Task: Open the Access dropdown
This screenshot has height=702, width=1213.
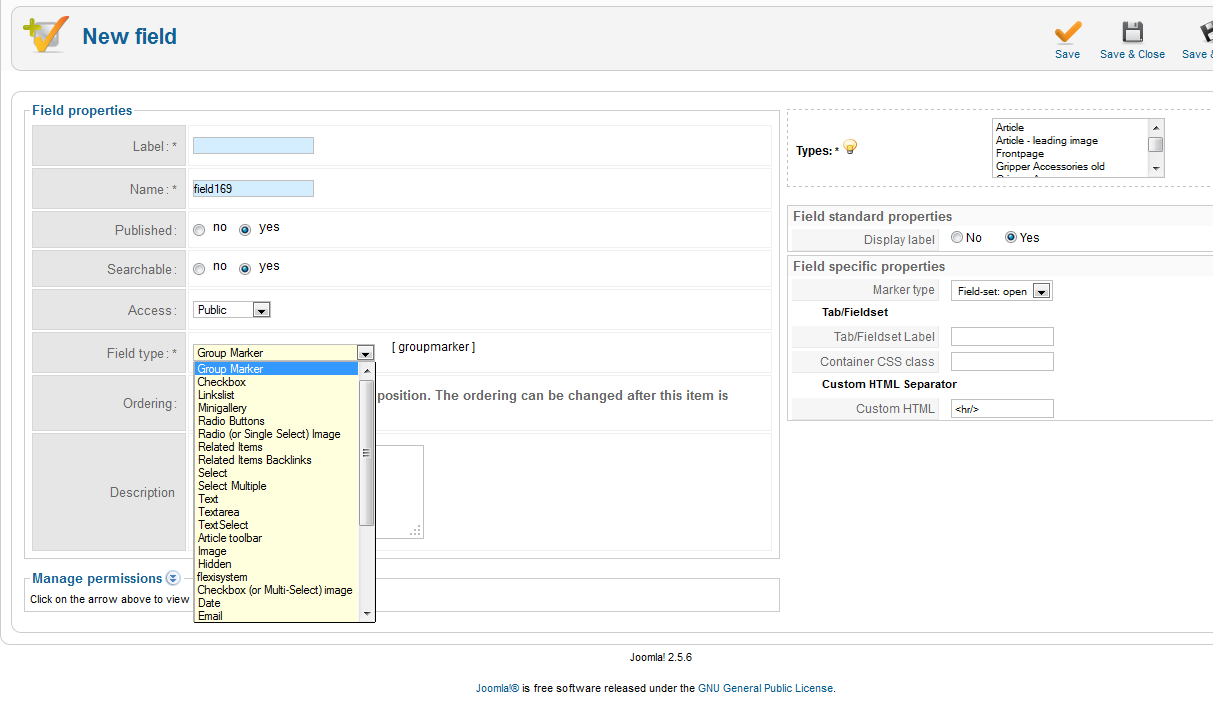Action: pos(232,310)
